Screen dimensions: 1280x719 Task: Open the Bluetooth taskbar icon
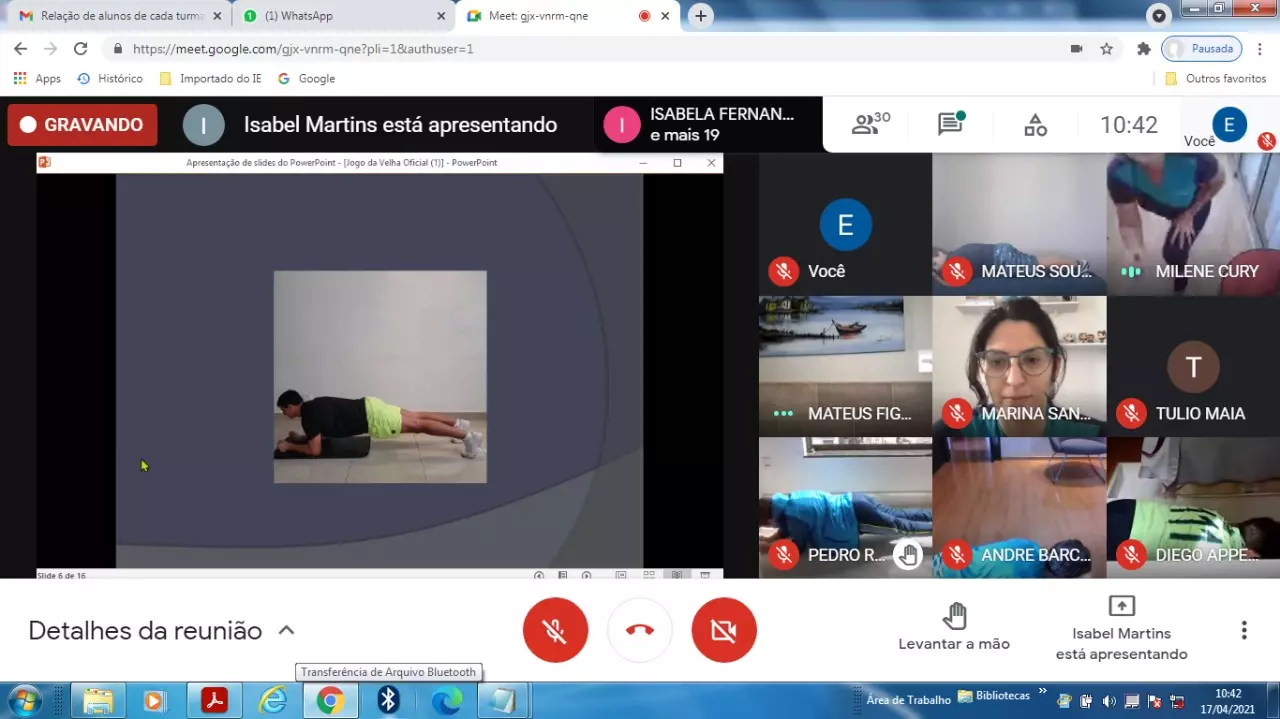click(388, 700)
